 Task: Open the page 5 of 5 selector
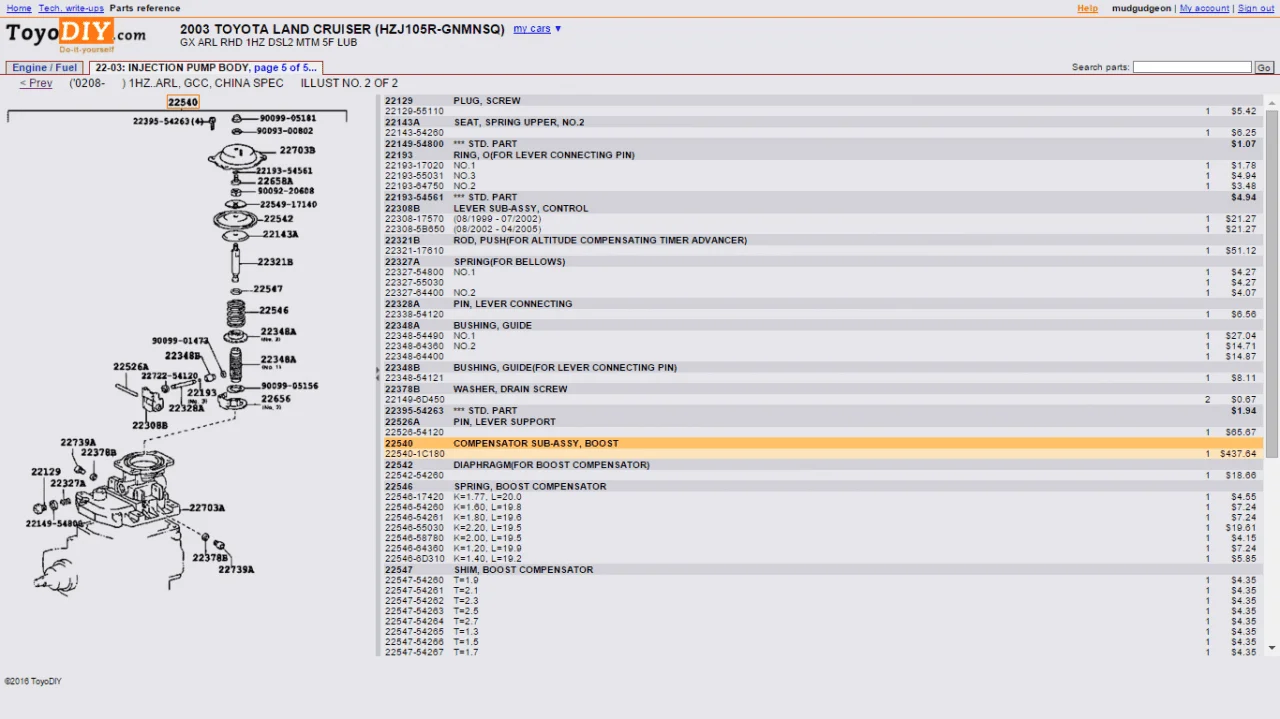coord(285,68)
